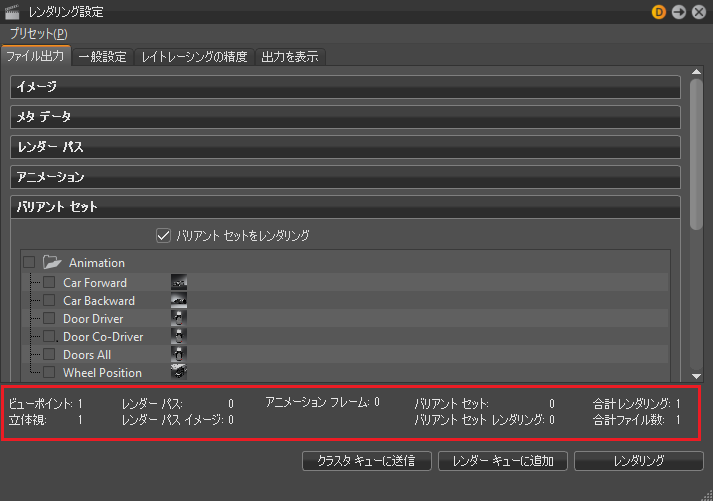The height and width of the screenshot is (501, 713).
Task: Toggle バリアント セットをレンダリング checkbox
Action: click(x=163, y=235)
